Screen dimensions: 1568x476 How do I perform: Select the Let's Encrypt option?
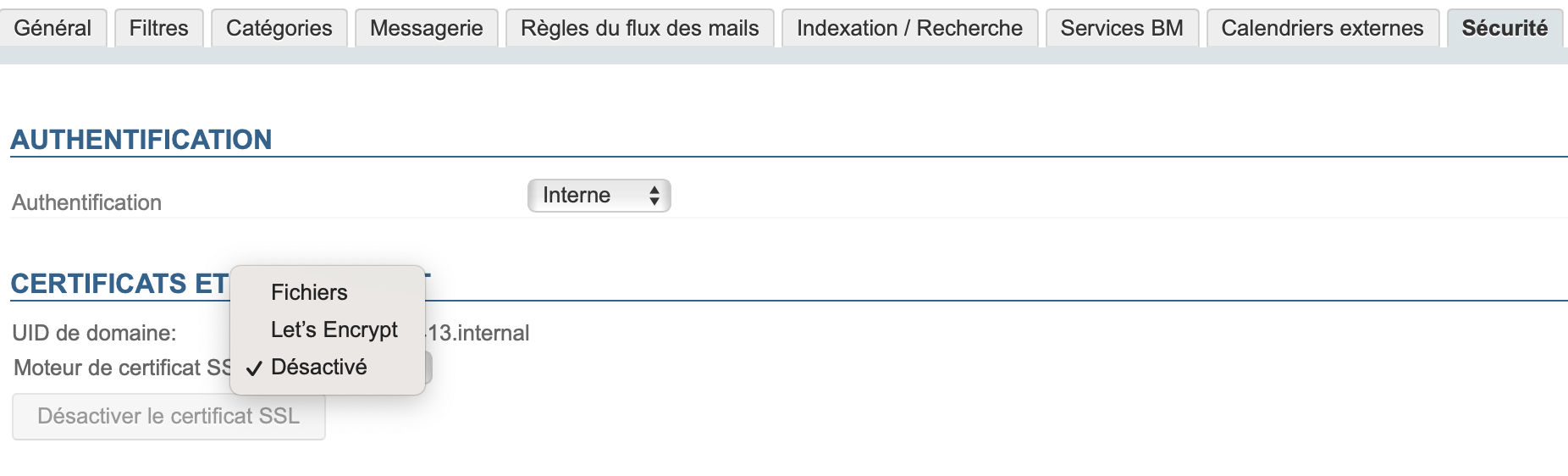[x=334, y=329]
